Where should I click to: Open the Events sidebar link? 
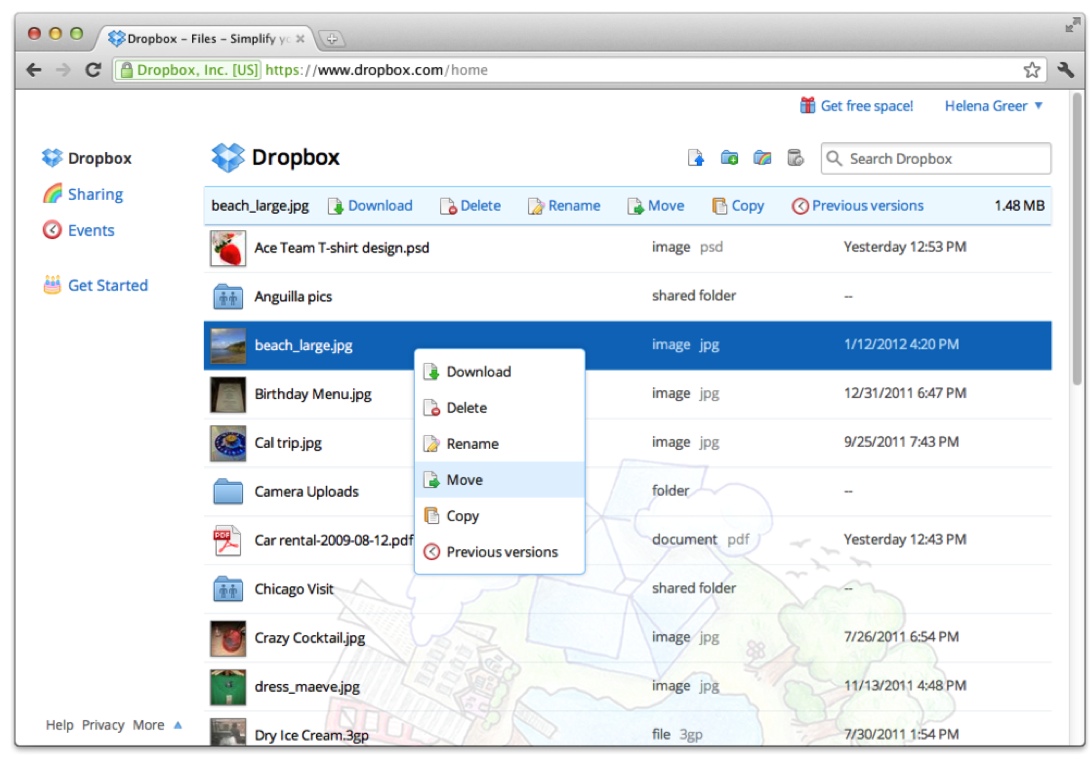[x=91, y=231]
